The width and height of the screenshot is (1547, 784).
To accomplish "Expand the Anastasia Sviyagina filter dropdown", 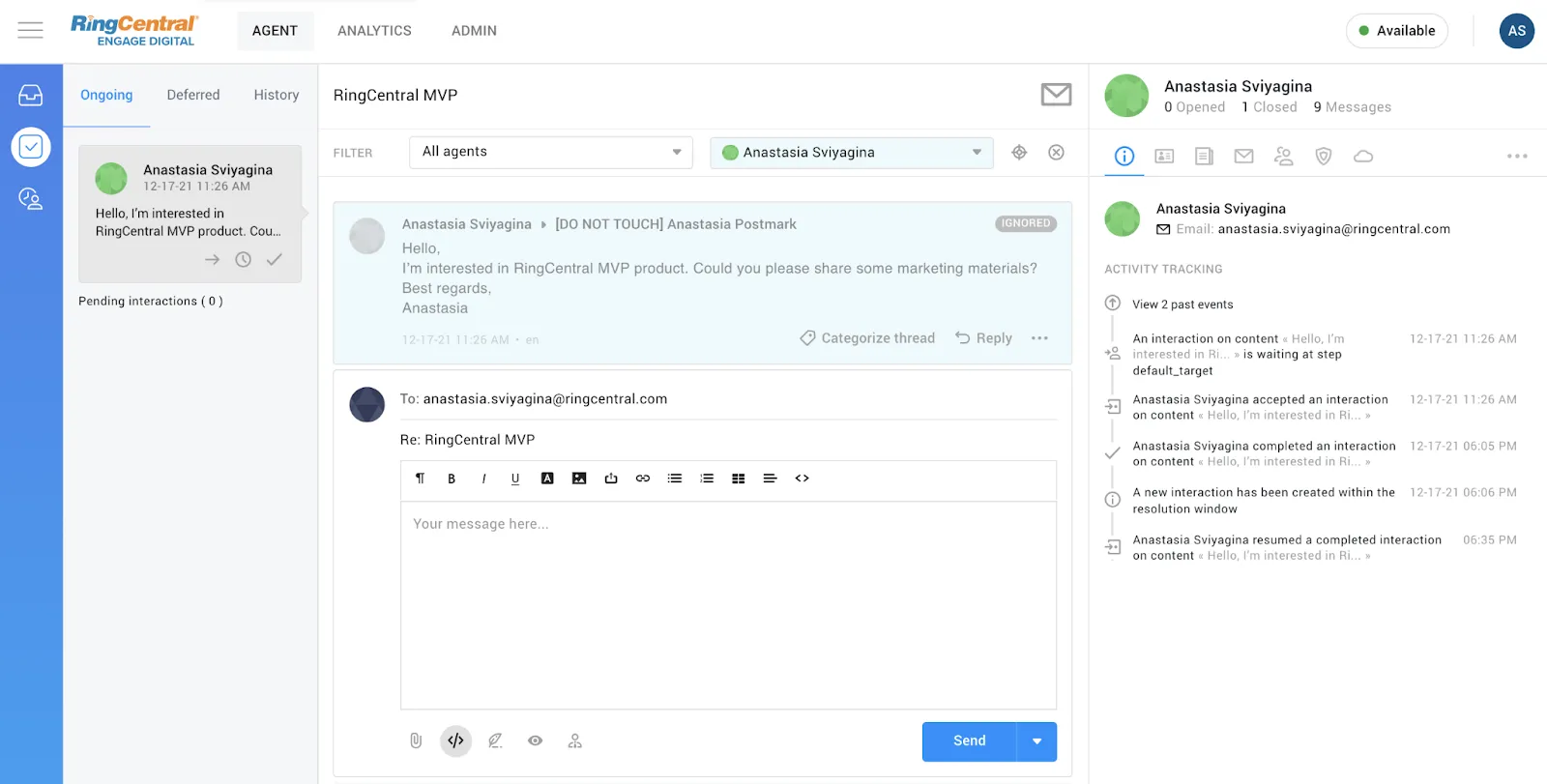I will 851,152.
